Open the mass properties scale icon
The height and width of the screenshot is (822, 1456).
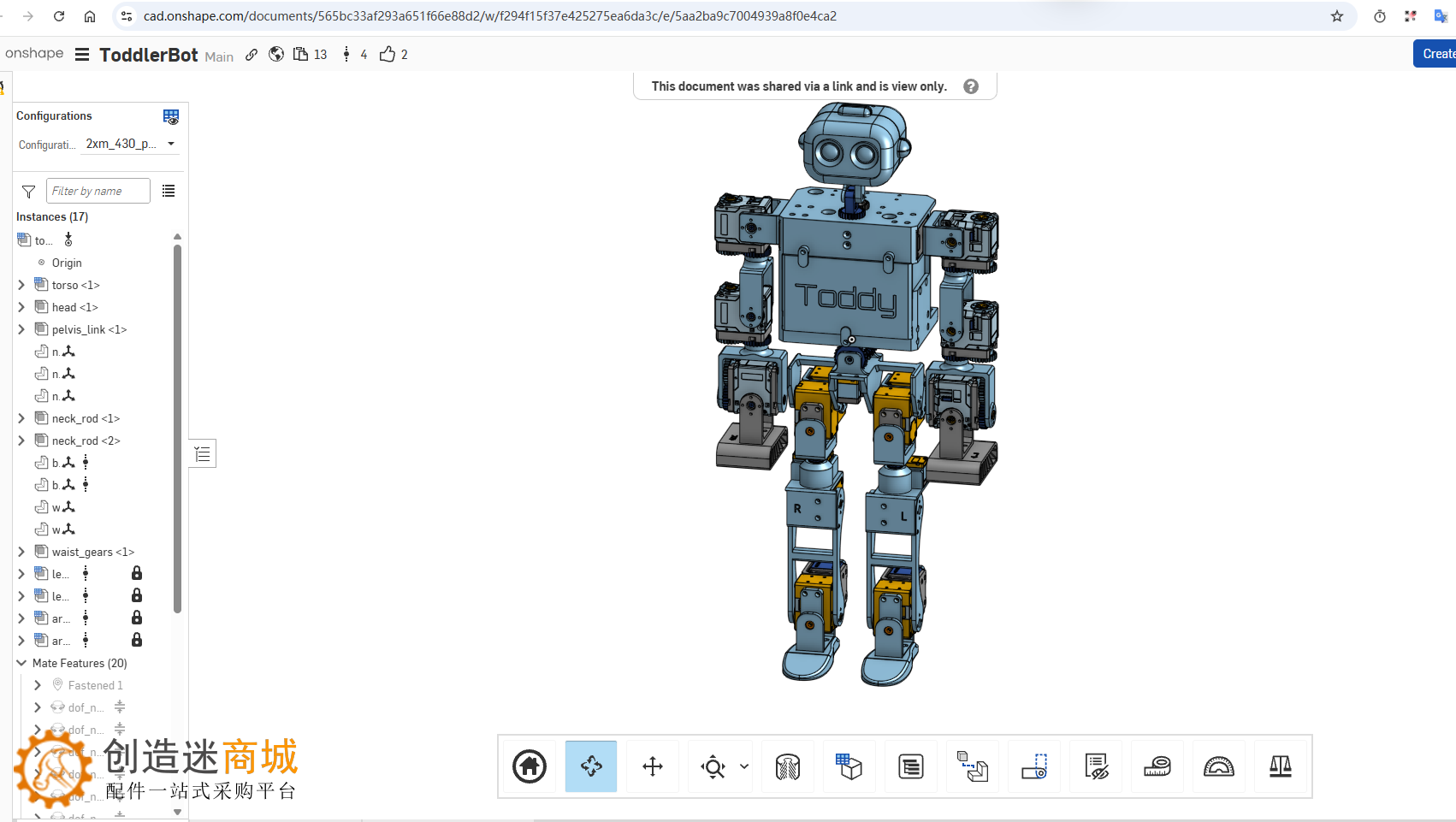click(1281, 766)
